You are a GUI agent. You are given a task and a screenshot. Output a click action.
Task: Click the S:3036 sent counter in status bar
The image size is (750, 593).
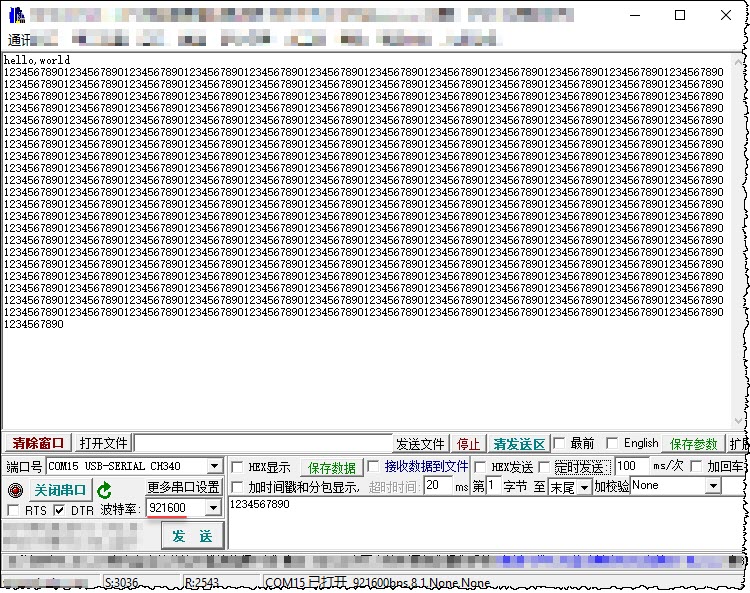(x=121, y=583)
